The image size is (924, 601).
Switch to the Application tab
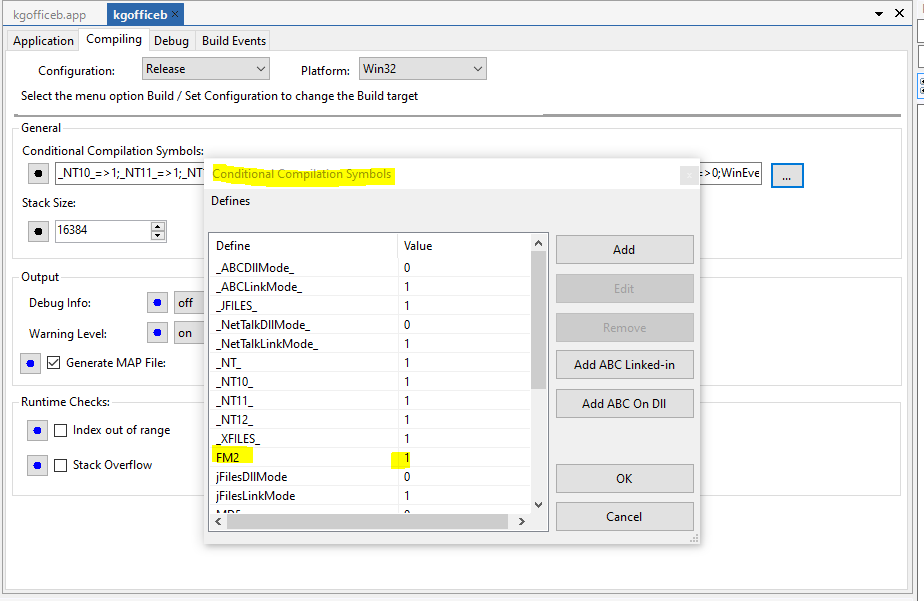click(x=43, y=41)
